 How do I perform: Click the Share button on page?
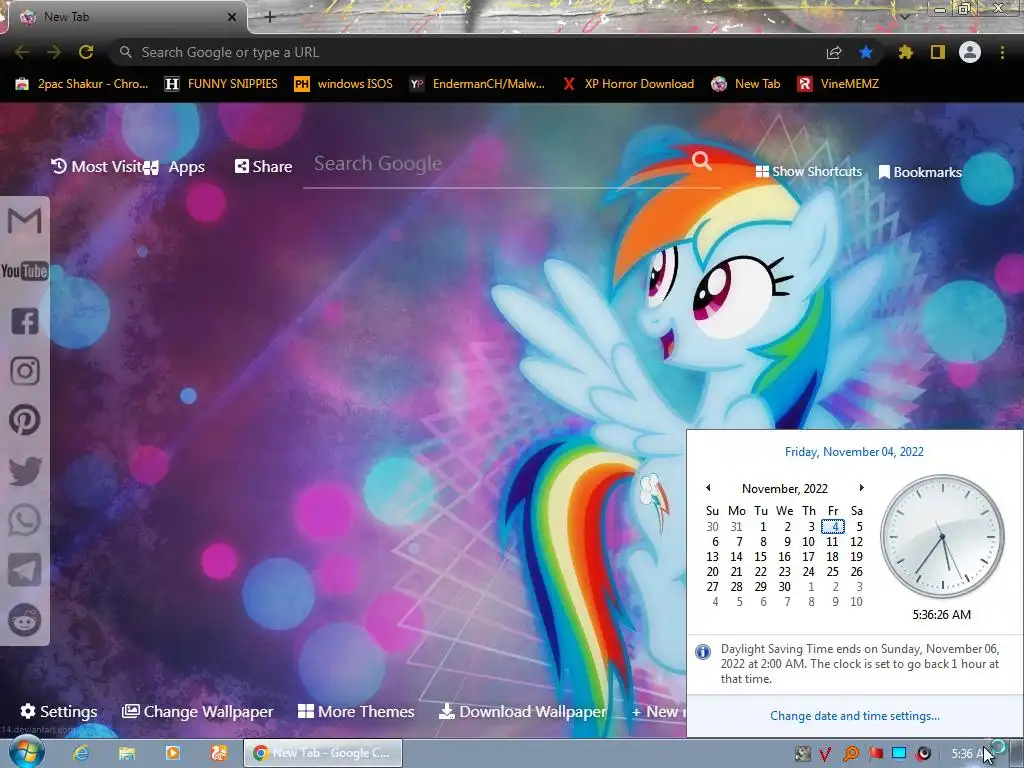coord(263,167)
